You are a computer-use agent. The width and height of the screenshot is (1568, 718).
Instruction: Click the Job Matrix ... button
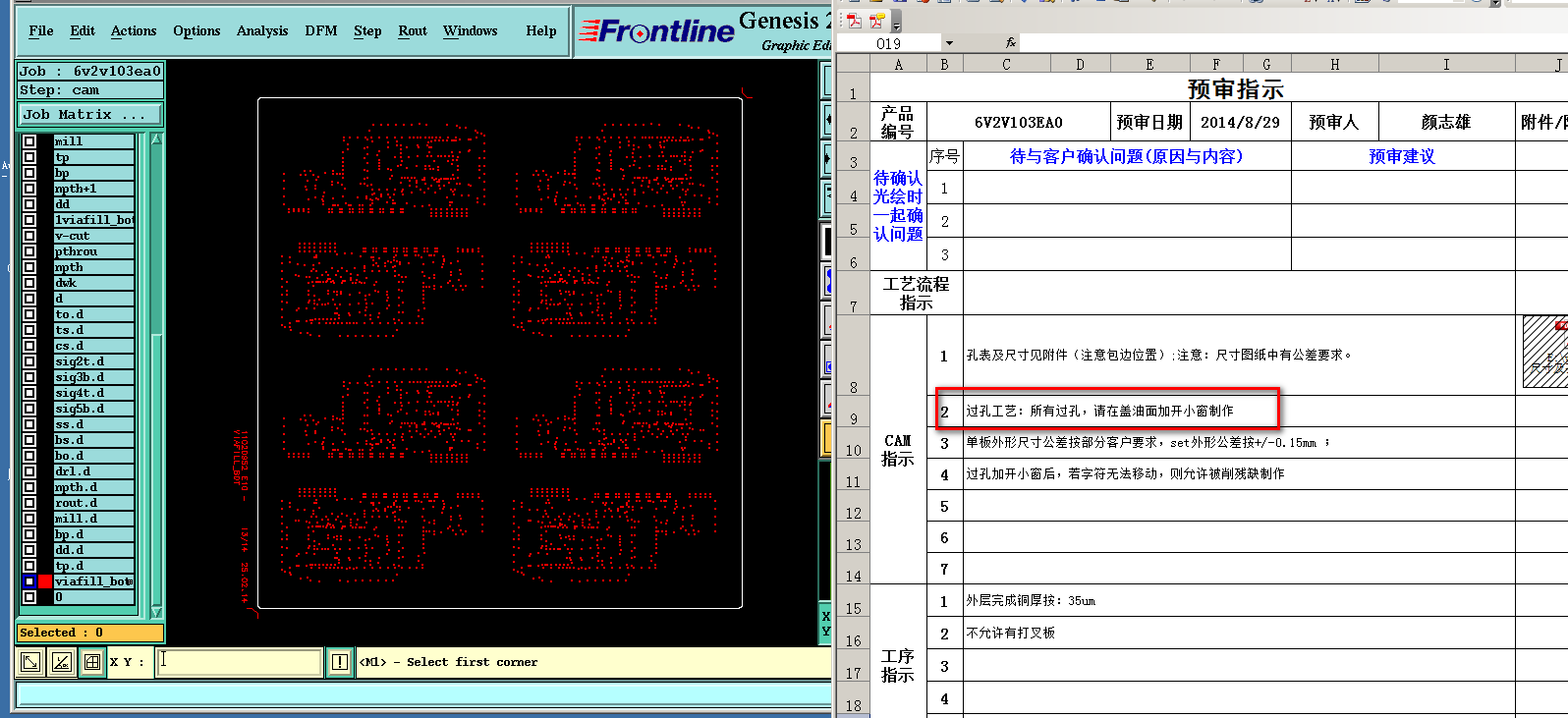click(x=90, y=115)
